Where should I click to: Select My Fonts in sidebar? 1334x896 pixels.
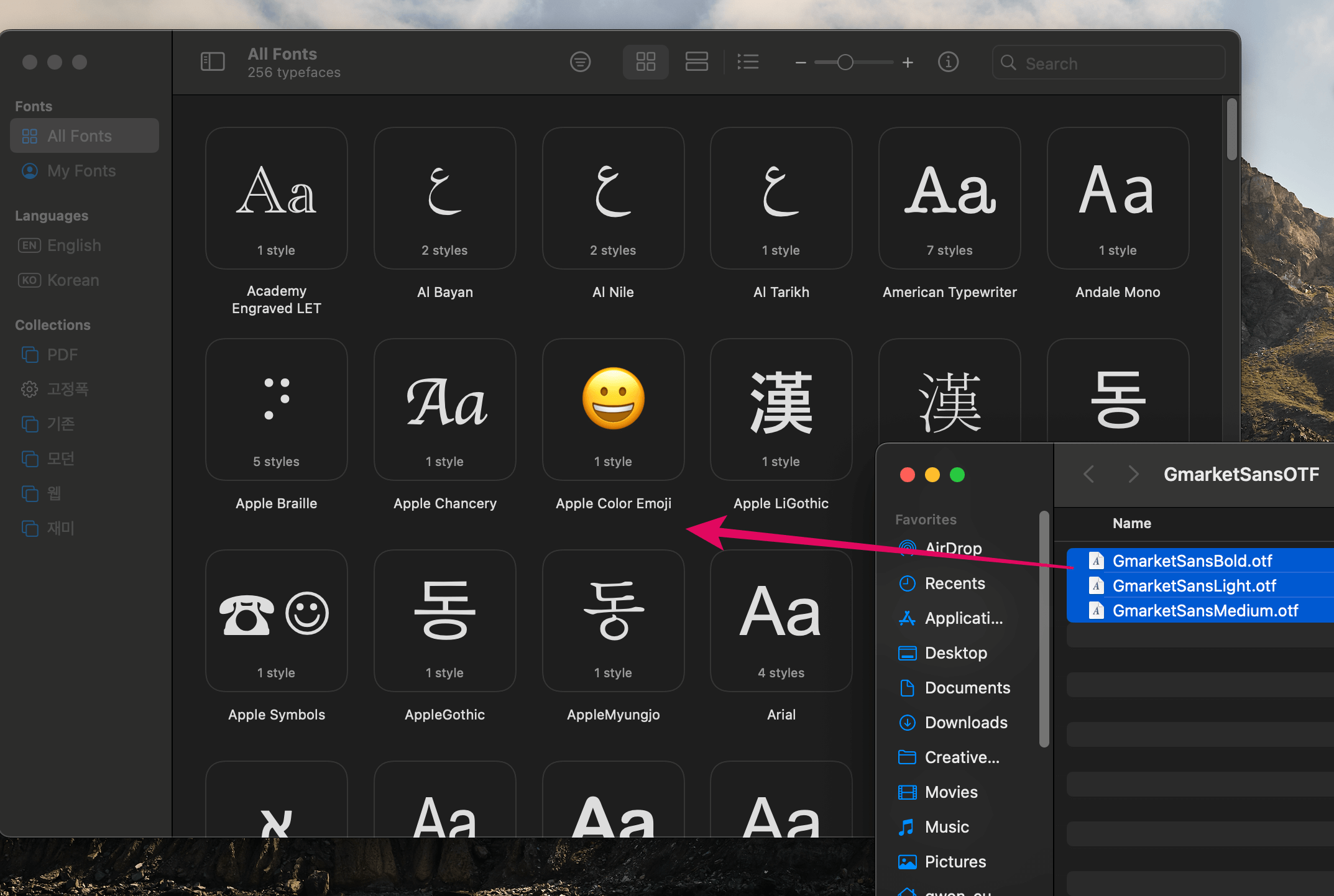coord(81,171)
